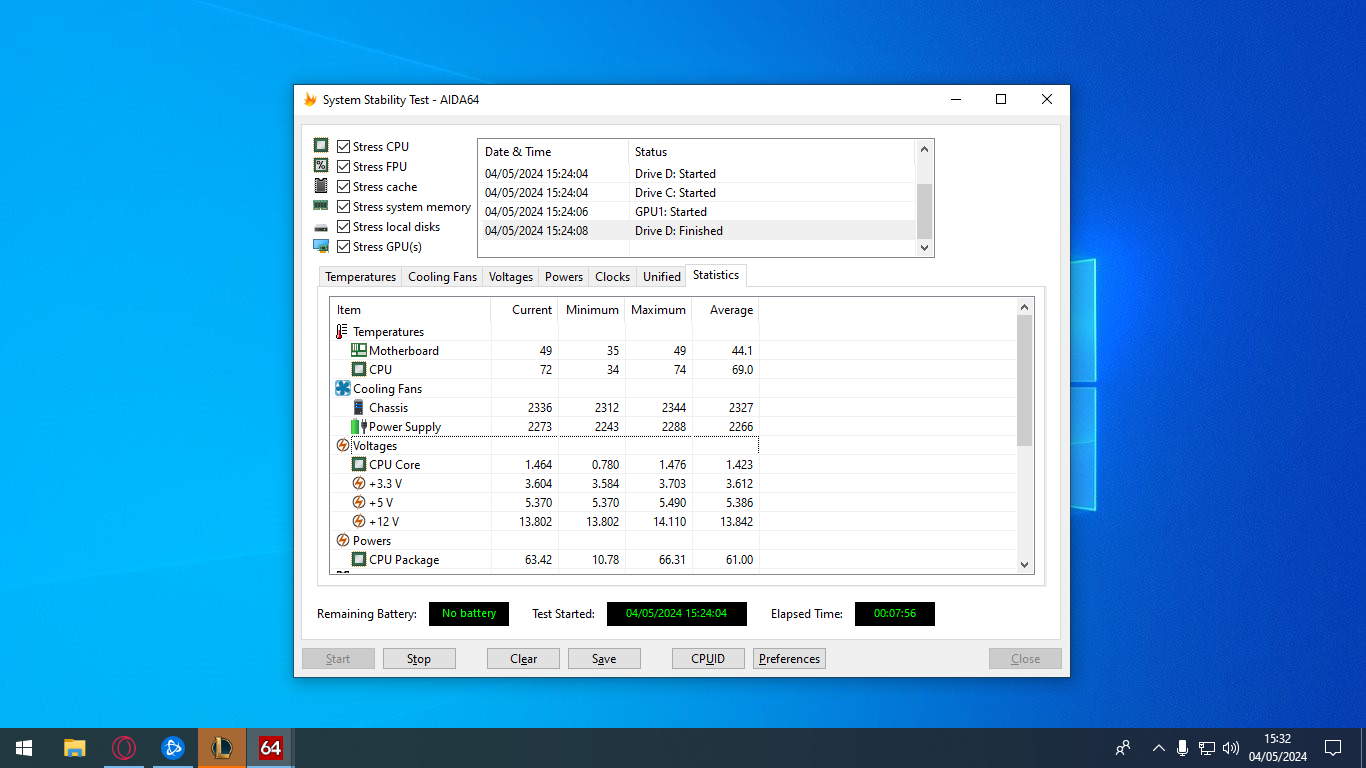Viewport: 1366px width, 768px height.
Task: Click the CPU Core voltage row icon
Action: [359, 464]
